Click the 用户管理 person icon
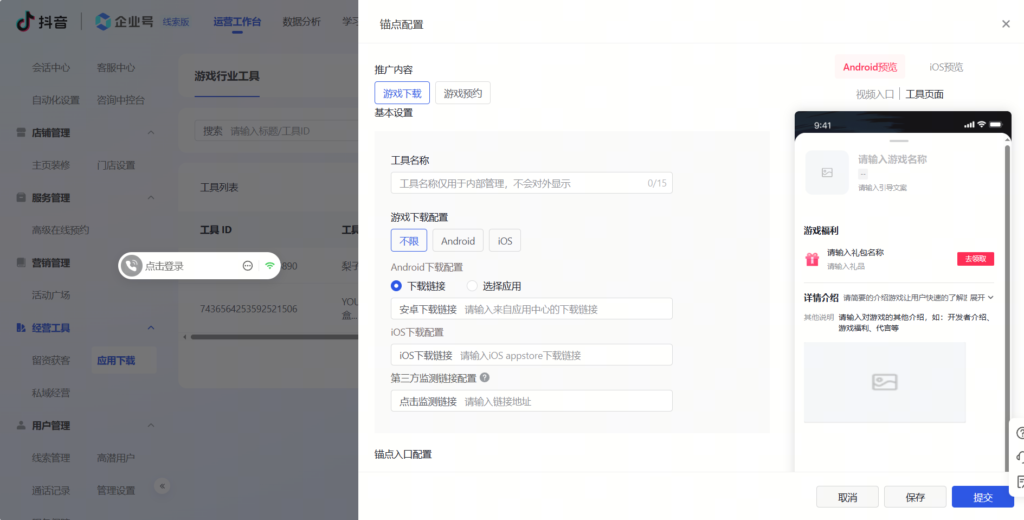The height and width of the screenshot is (520, 1024). [x=21, y=425]
